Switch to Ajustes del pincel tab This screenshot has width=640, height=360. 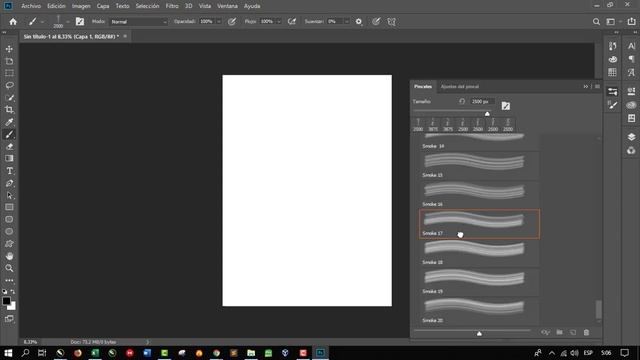460,87
